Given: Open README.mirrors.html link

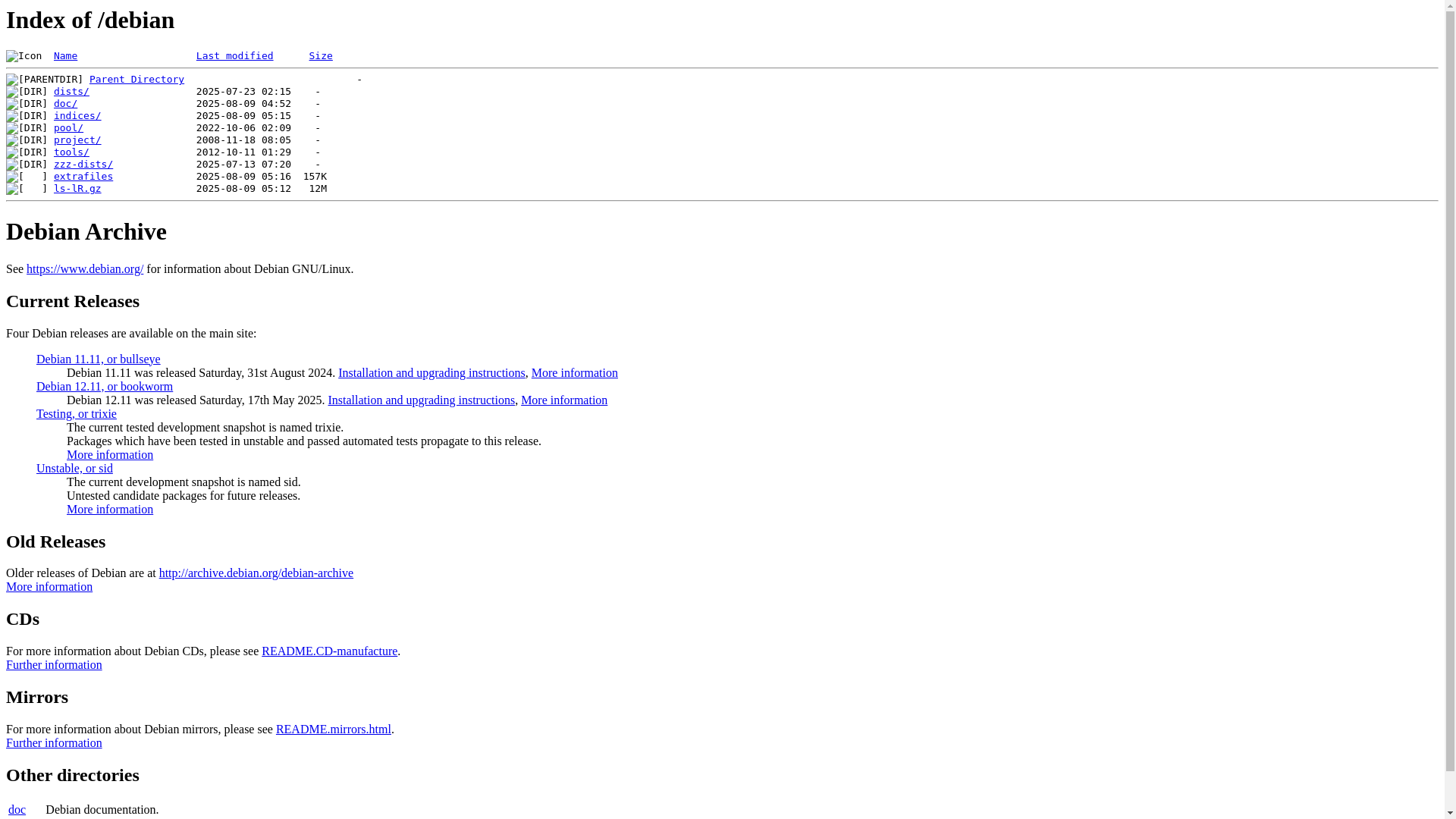Looking at the screenshot, I should (x=334, y=730).
